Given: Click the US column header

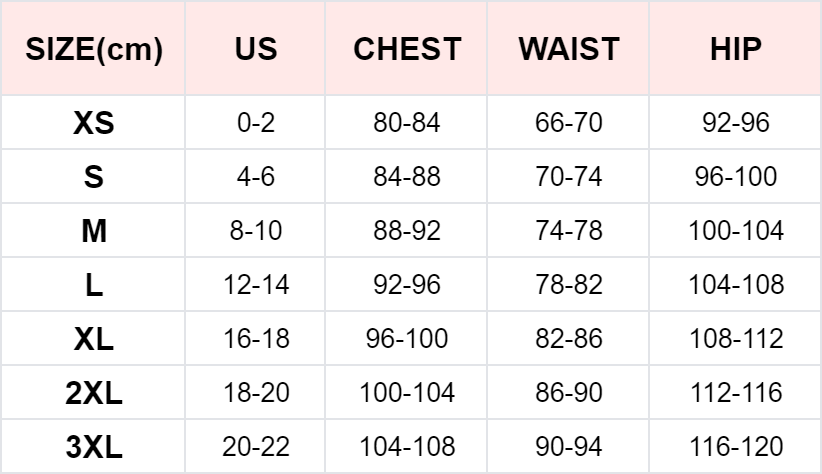Looking at the screenshot, I should point(256,49).
